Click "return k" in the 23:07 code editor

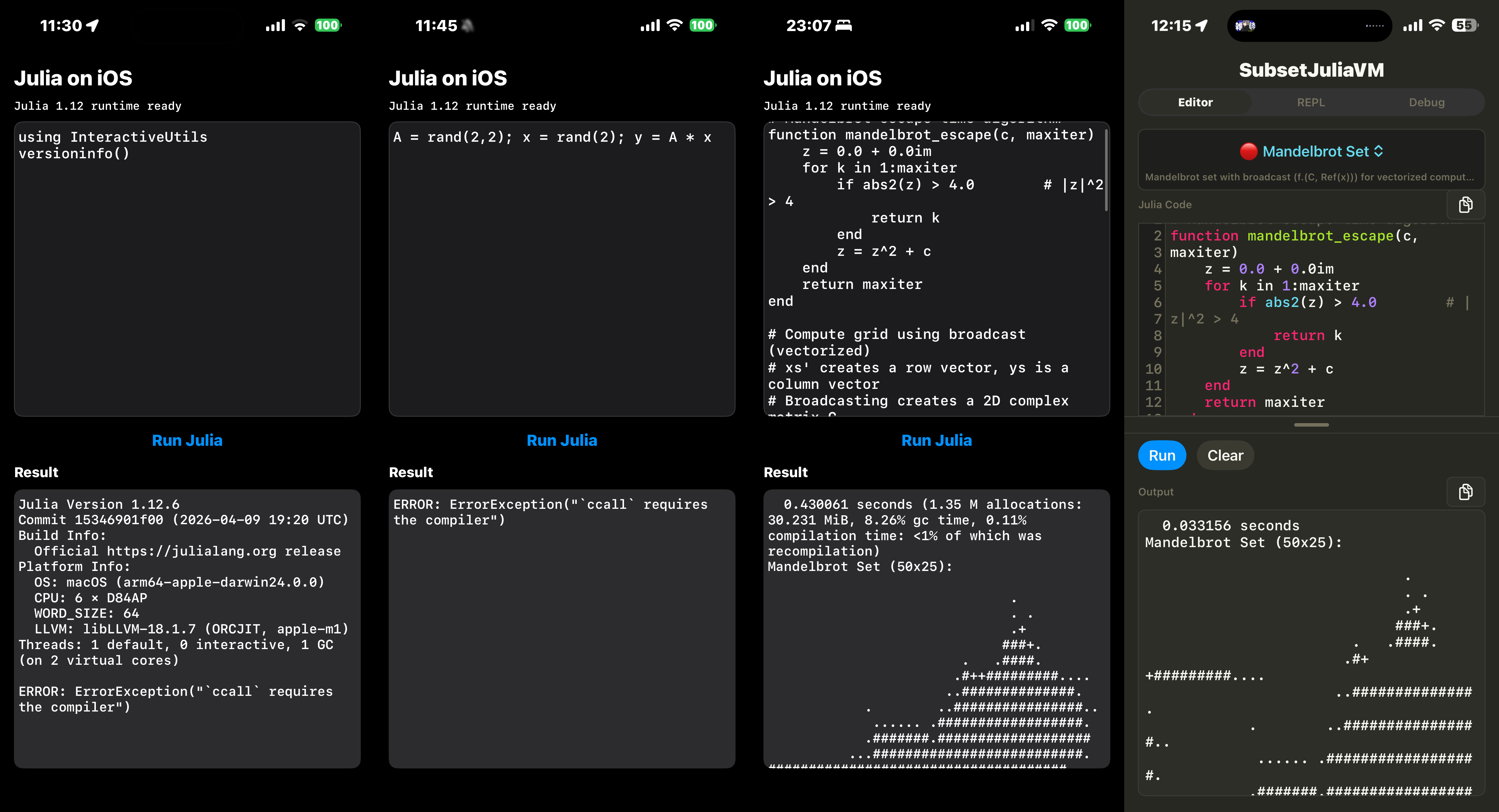[x=905, y=218]
